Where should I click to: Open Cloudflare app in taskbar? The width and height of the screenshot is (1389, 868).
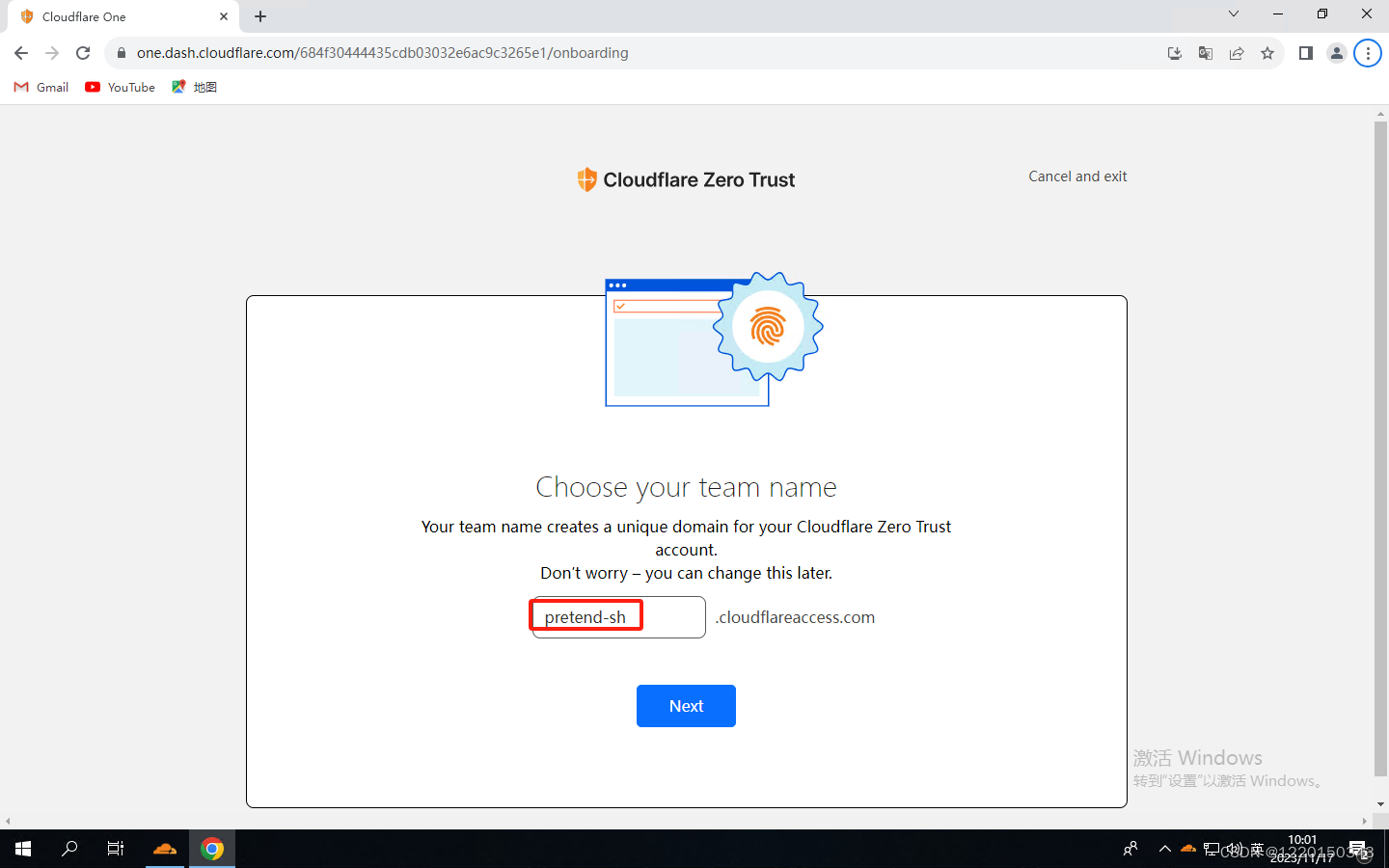tap(165, 849)
